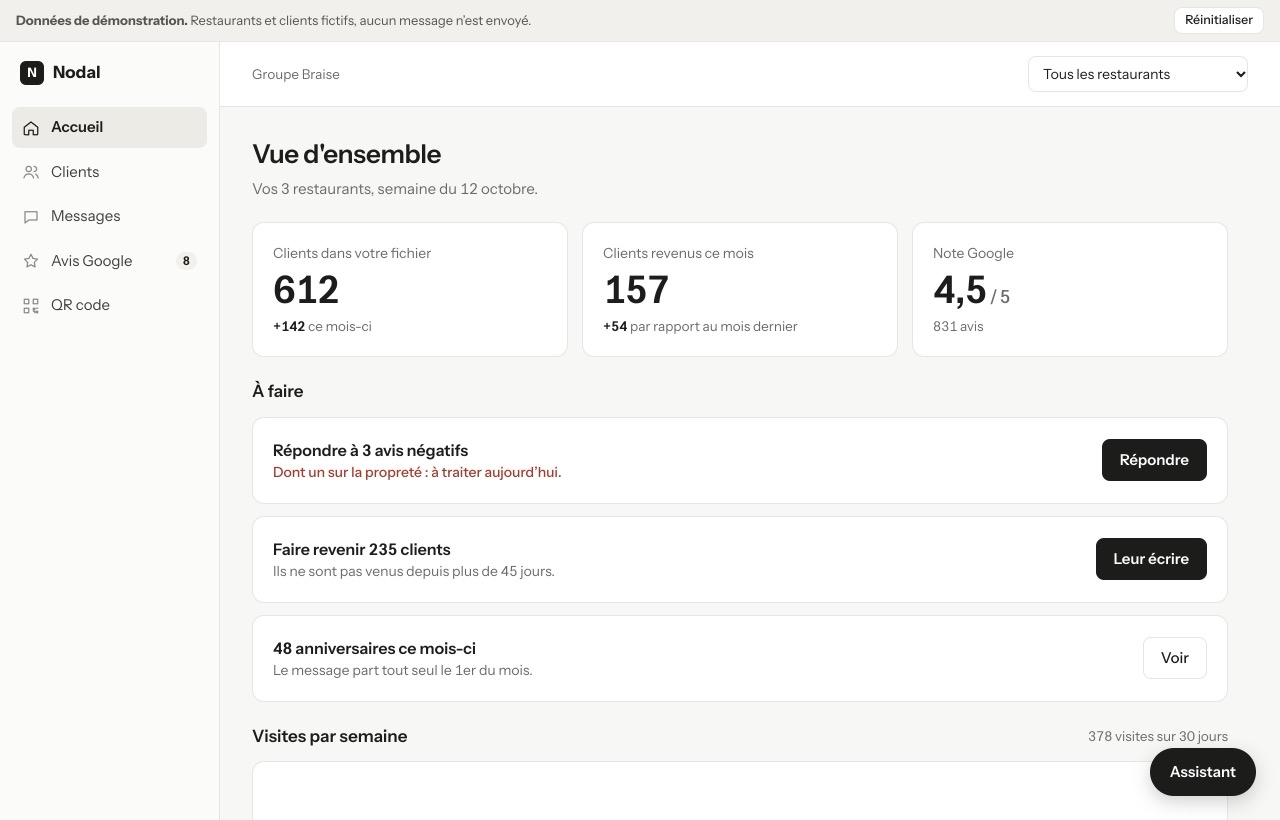Click the +142 ce mois-ci text
Viewport: 1280px width, 820px height.
pyautogui.click(x=322, y=326)
